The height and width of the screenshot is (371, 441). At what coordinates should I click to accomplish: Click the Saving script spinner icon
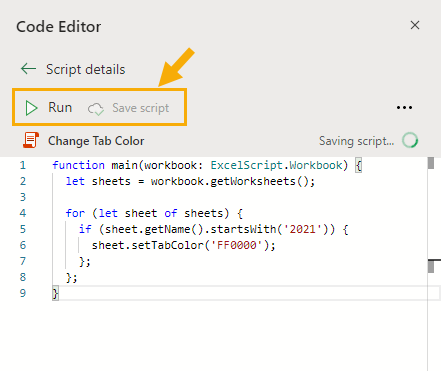[x=410, y=140]
